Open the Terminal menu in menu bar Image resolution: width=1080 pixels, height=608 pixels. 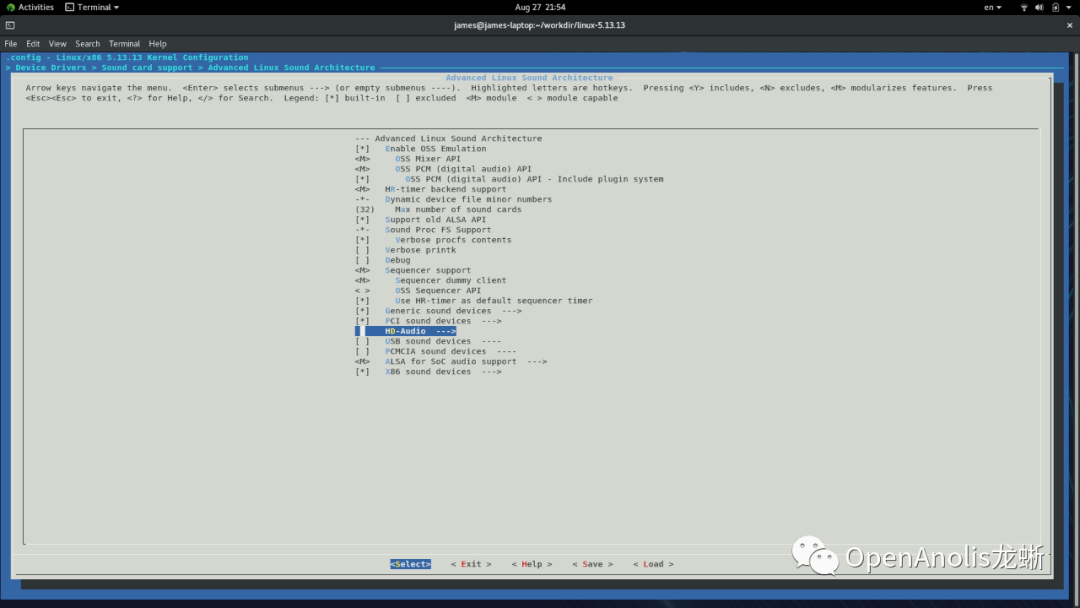[x=124, y=43]
